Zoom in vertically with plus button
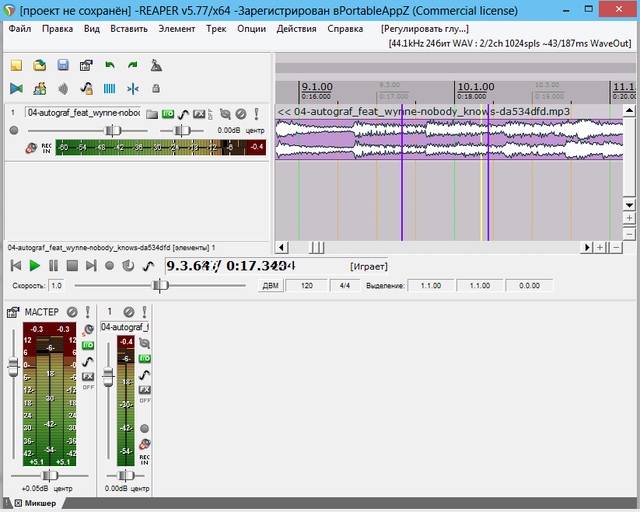 [629, 218]
